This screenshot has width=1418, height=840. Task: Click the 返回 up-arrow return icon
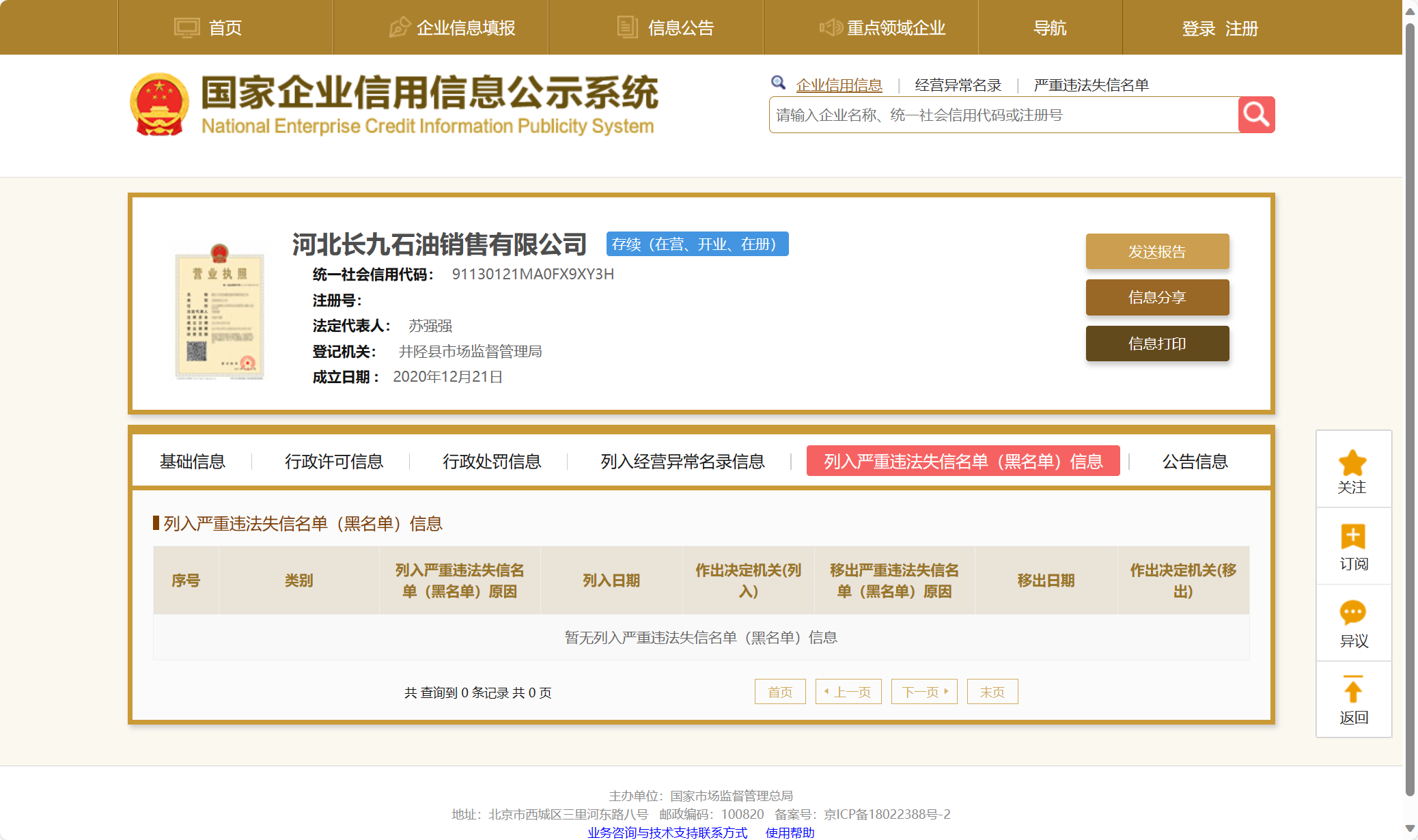[x=1352, y=689]
